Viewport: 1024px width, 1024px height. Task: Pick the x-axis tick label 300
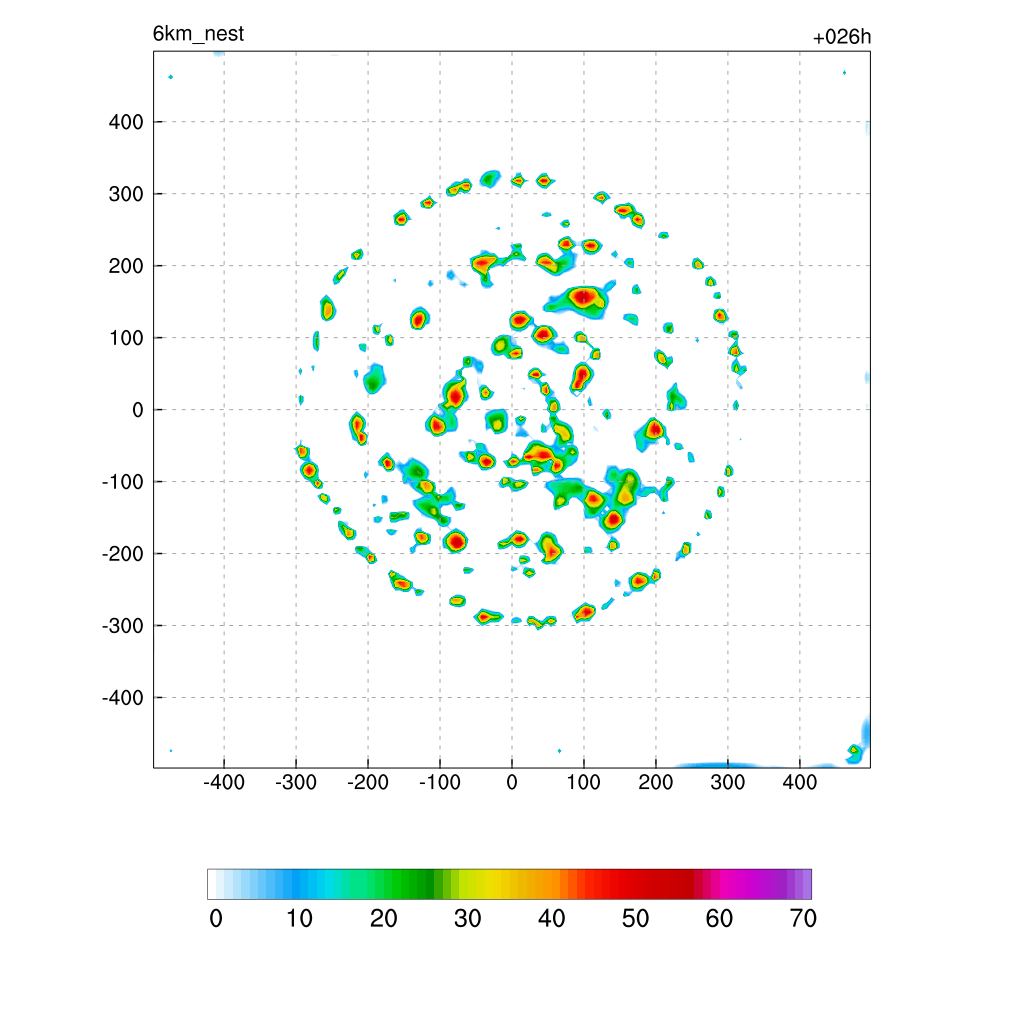click(728, 782)
